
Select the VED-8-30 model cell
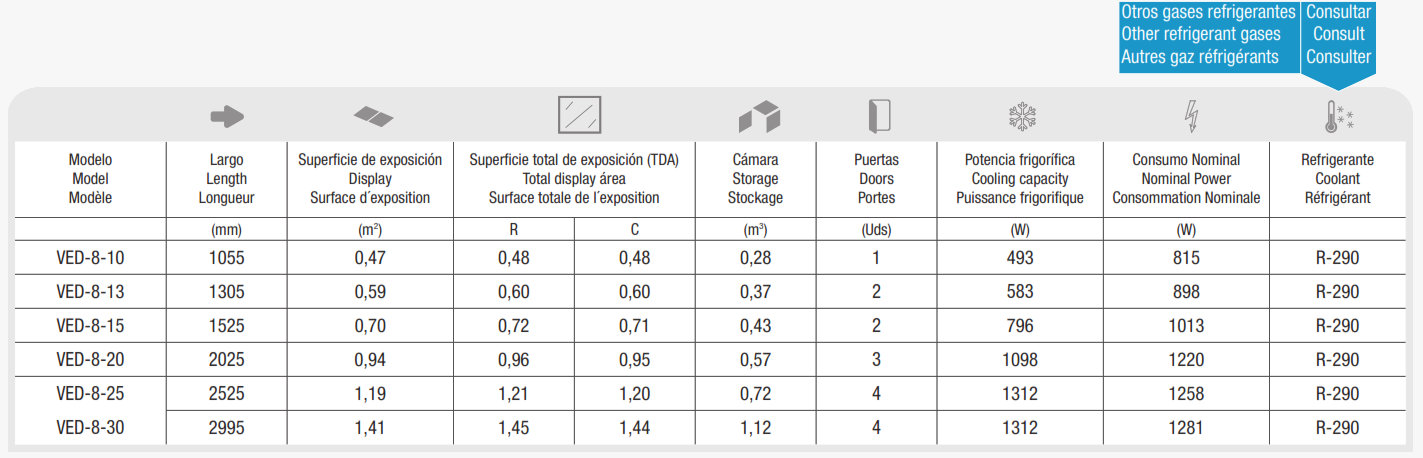[x=91, y=427]
